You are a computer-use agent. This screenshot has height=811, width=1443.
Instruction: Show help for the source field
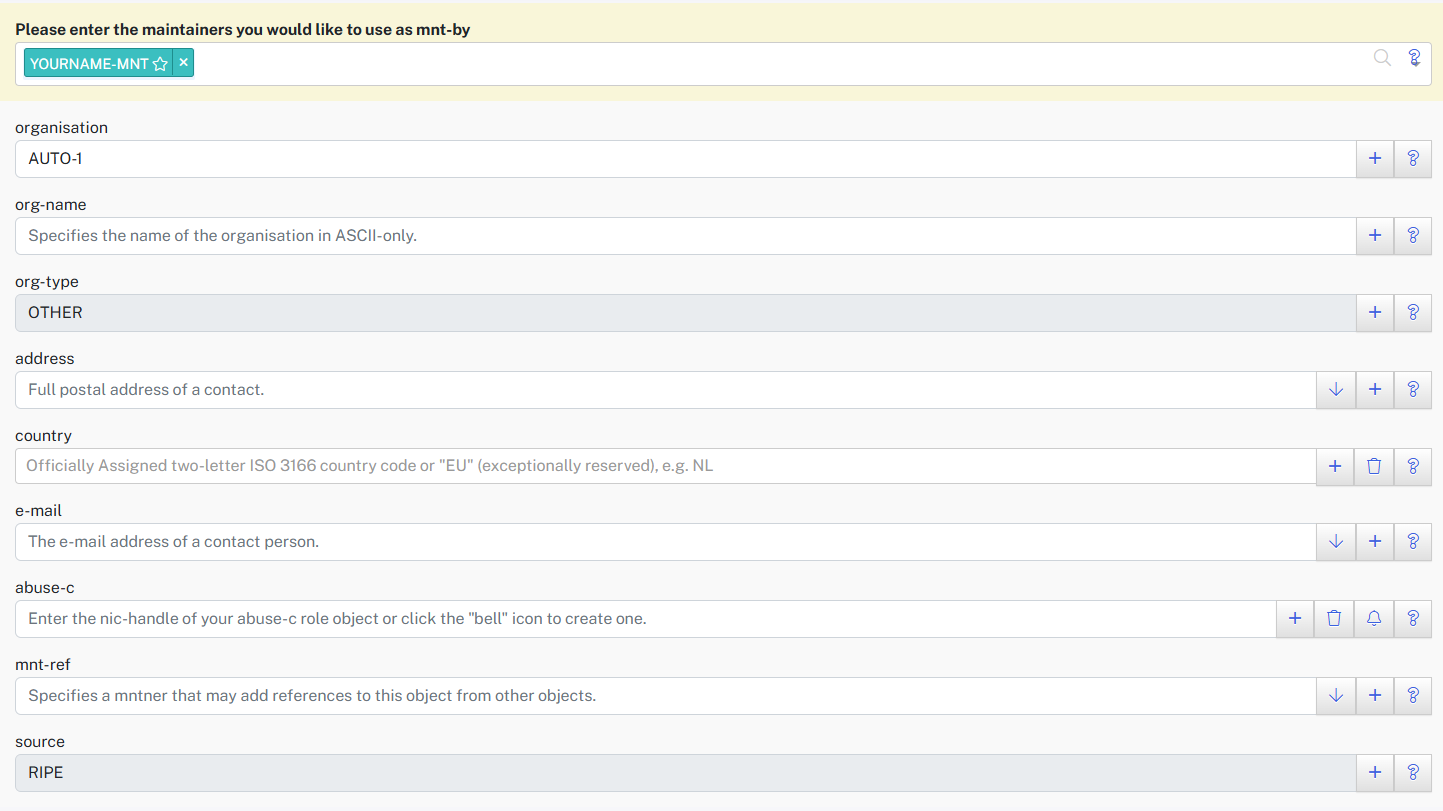[x=1413, y=773]
